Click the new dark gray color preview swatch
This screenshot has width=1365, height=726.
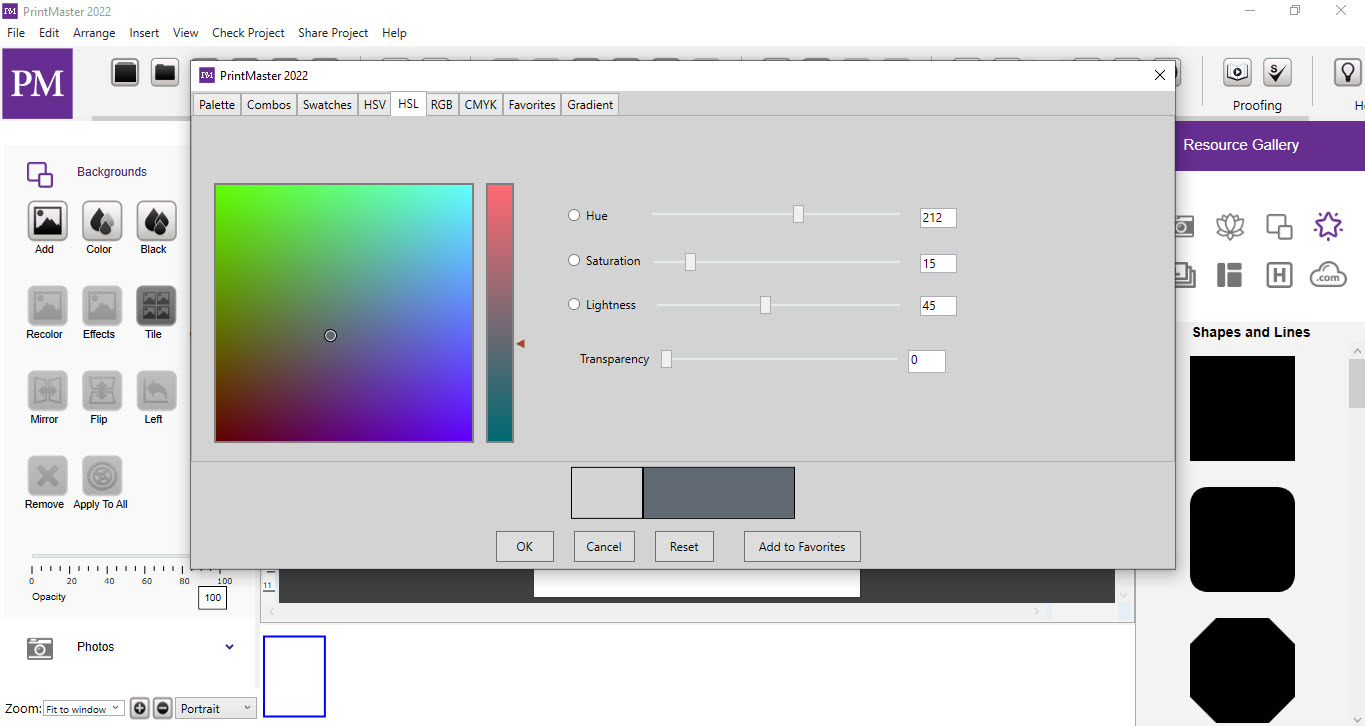click(719, 493)
